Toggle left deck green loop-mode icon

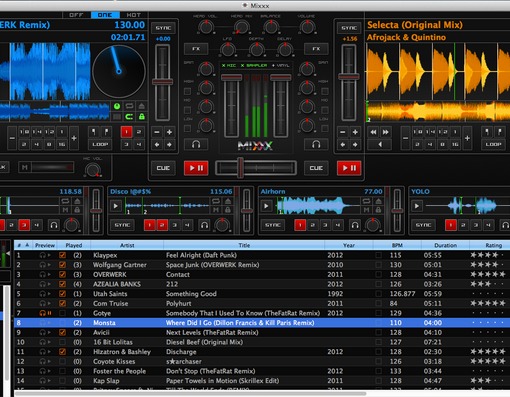[129, 117]
